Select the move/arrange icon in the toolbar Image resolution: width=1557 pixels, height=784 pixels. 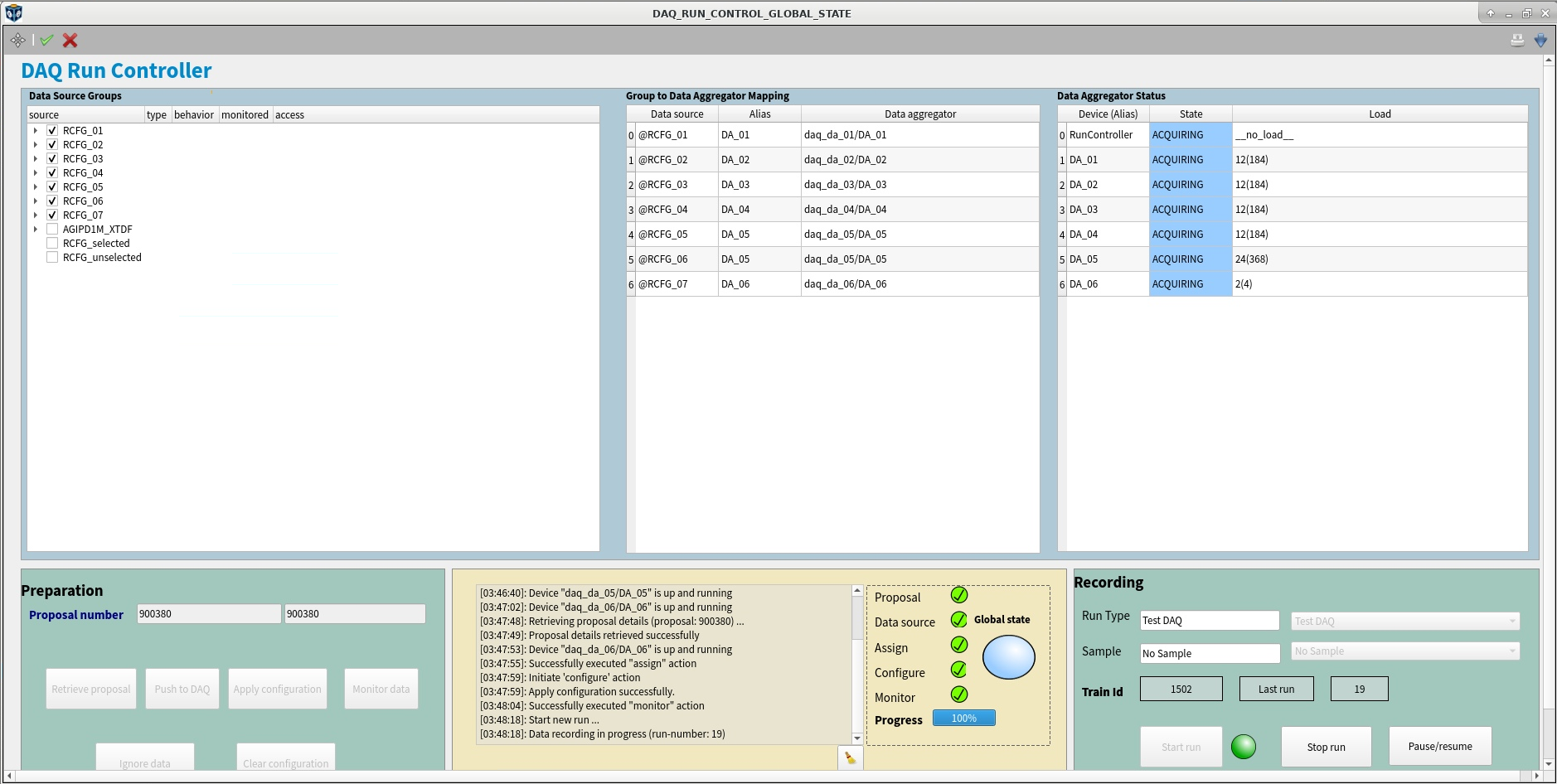[17, 40]
